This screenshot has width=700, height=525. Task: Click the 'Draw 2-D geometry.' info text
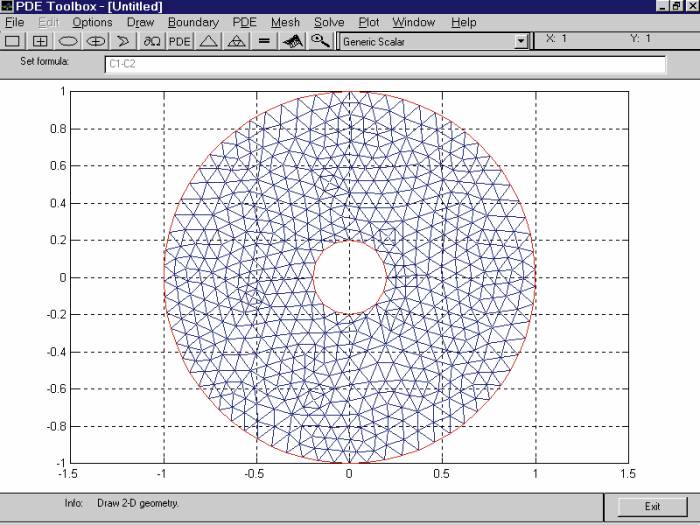[138, 503]
